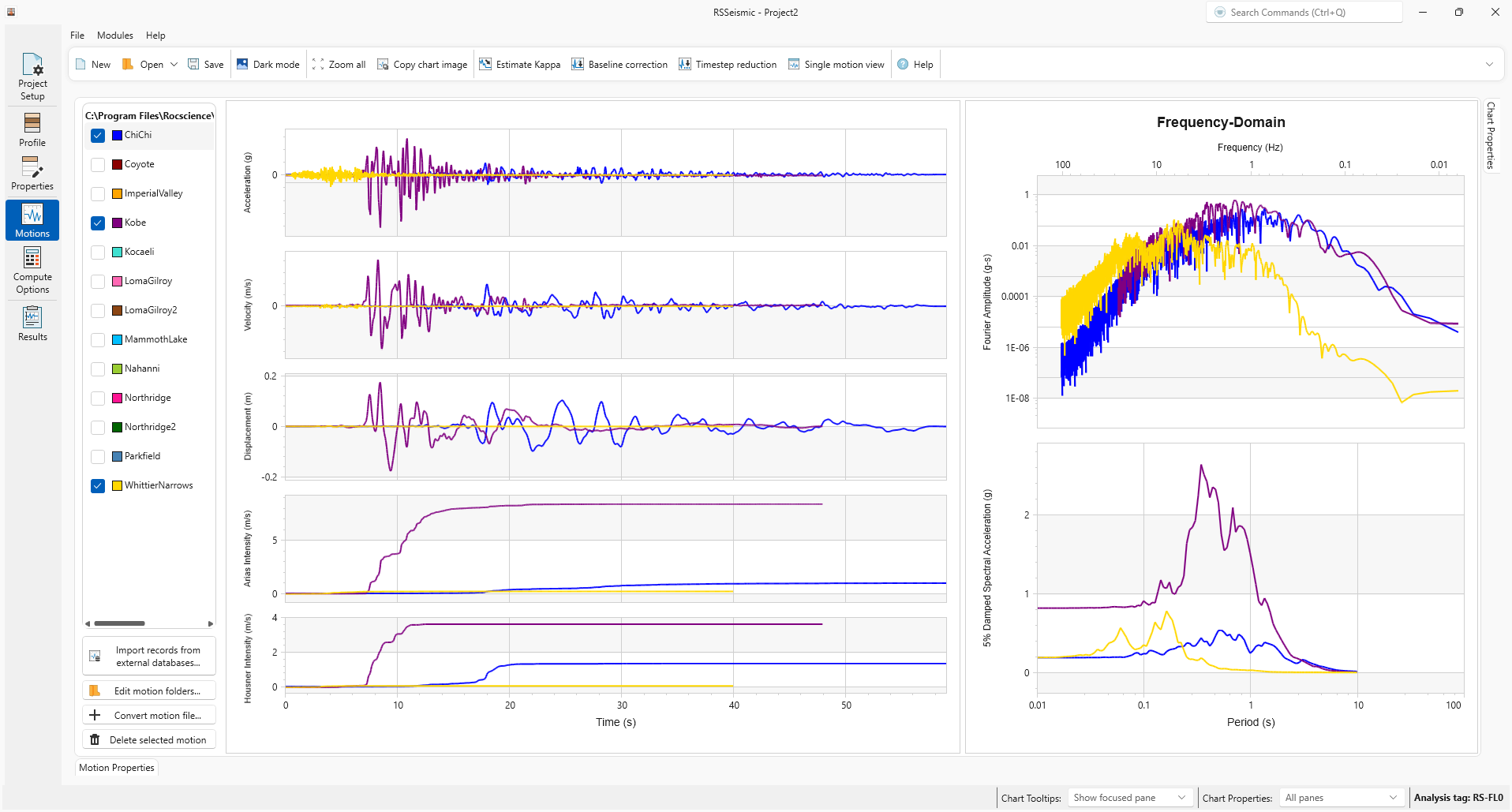
Task: Select the Motion Properties tab
Action: coord(117,768)
